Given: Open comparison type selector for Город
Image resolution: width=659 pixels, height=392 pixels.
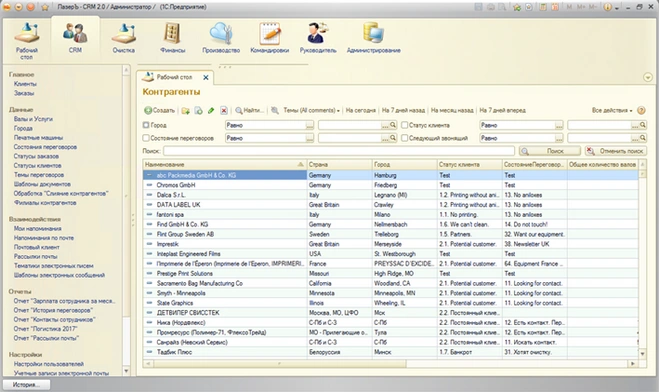Looking at the screenshot, I should point(309,125).
